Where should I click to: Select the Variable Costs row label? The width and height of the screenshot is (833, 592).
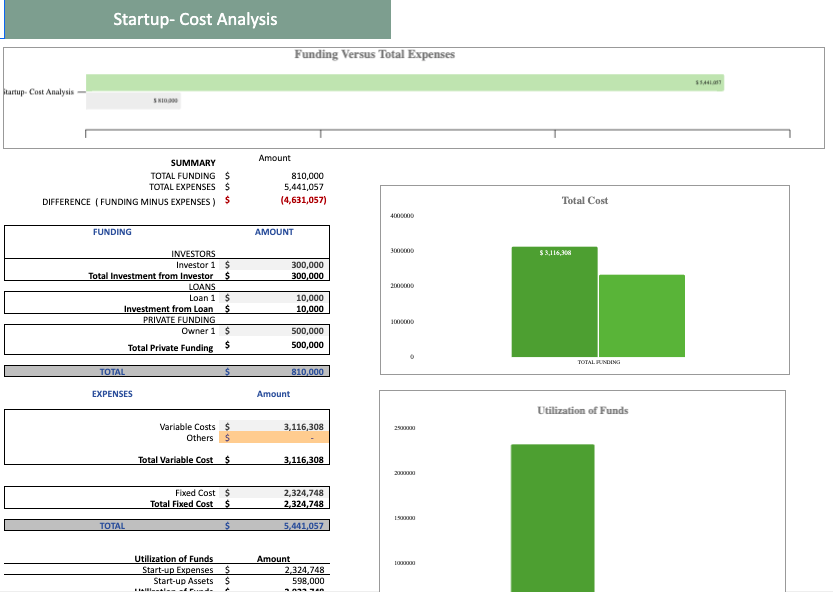[x=188, y=427]
